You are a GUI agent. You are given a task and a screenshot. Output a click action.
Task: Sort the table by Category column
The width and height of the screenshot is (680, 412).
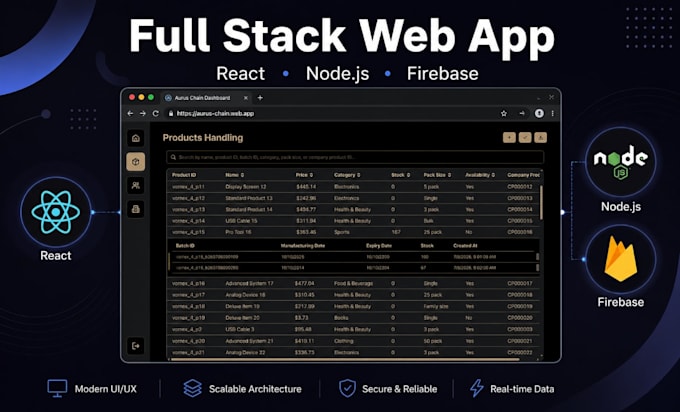tap(347, 175)
